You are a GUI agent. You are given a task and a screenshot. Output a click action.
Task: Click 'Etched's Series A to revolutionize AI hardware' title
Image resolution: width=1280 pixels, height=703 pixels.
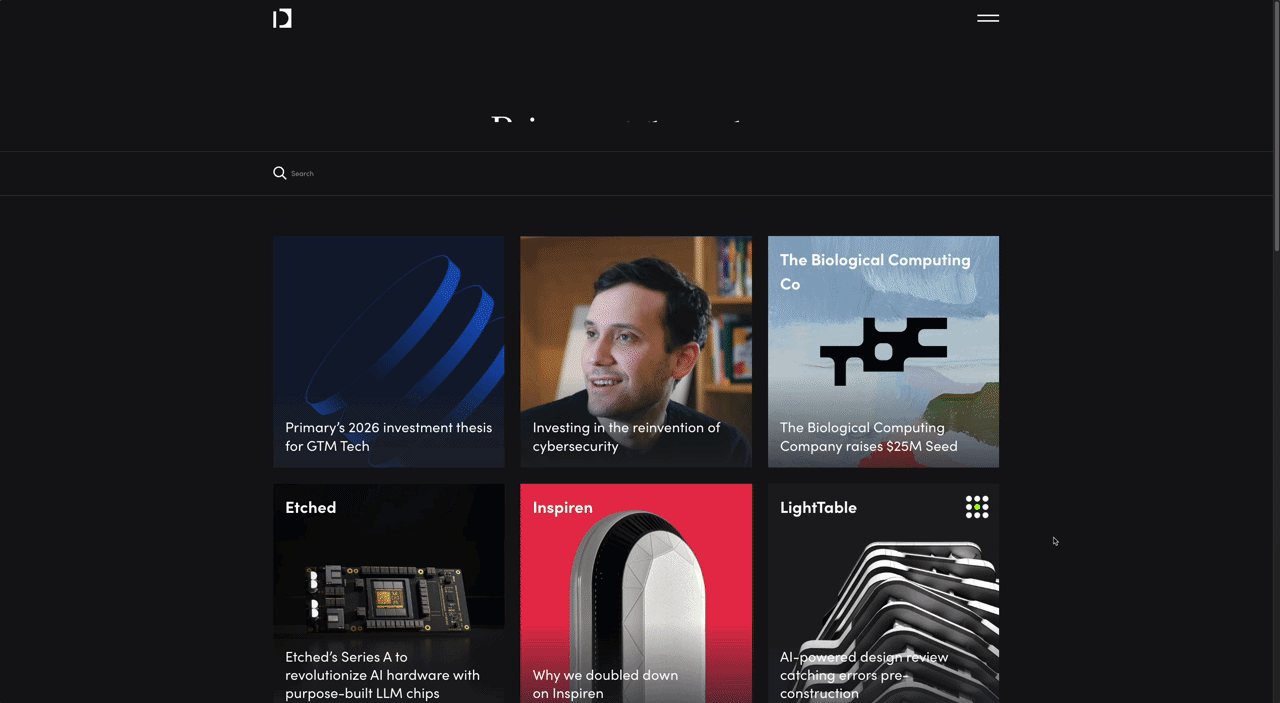[x=382, y=675]
